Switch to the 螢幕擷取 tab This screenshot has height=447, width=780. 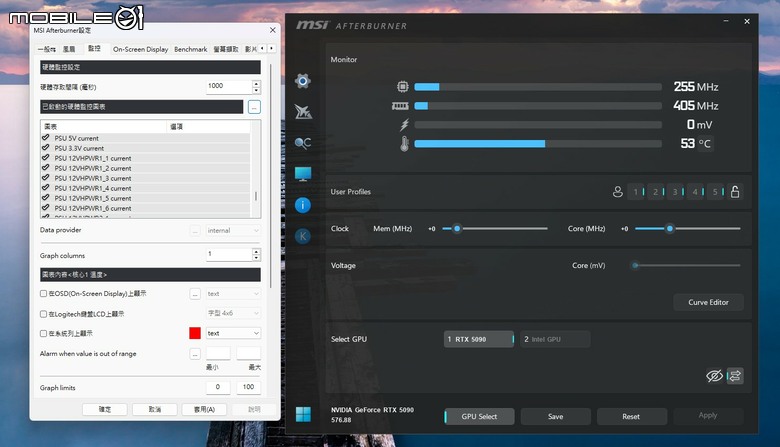[x=226, y=49]
